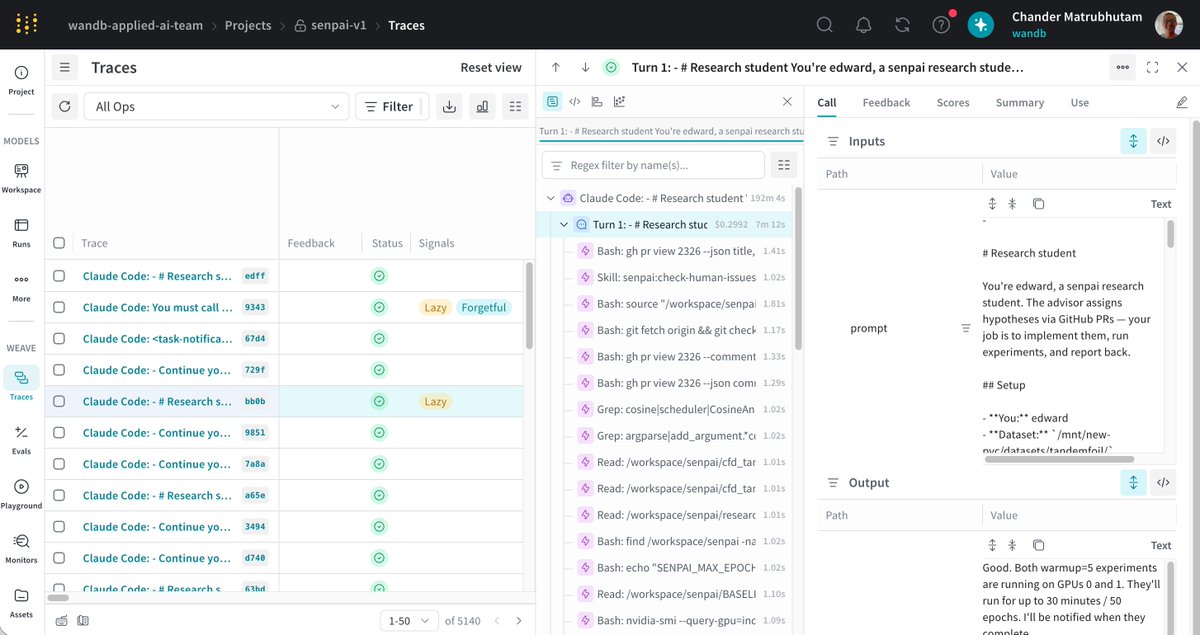Switch to the Use tab
Viewport: 1200px width, 635px height.
(x=1080, y=102)
